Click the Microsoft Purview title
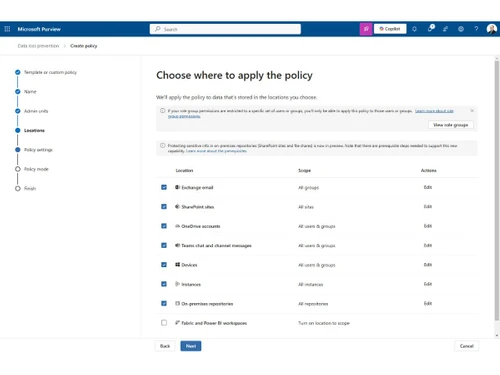 pos(39,29)
